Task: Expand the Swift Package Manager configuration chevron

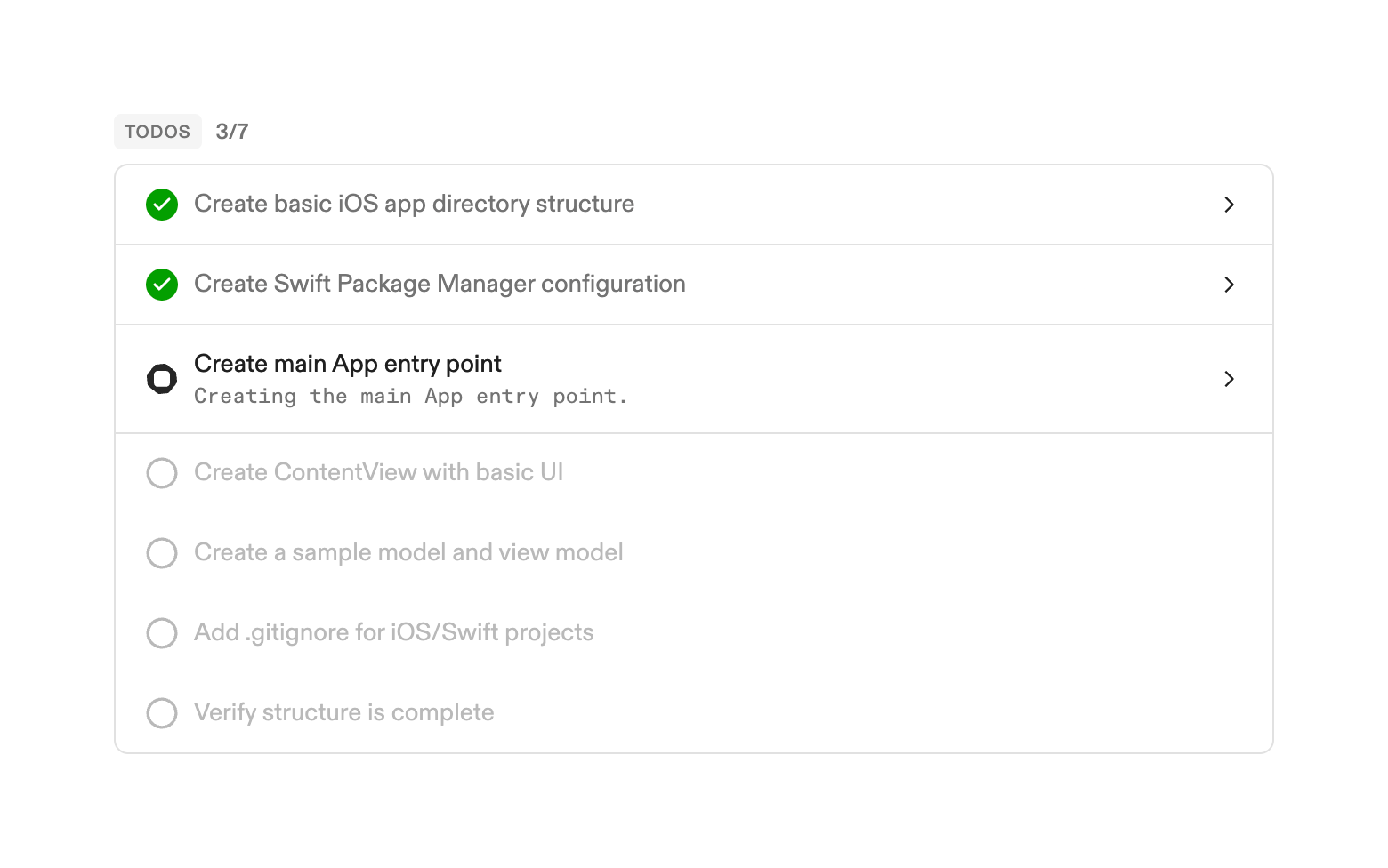Action: coord(1229,285)
